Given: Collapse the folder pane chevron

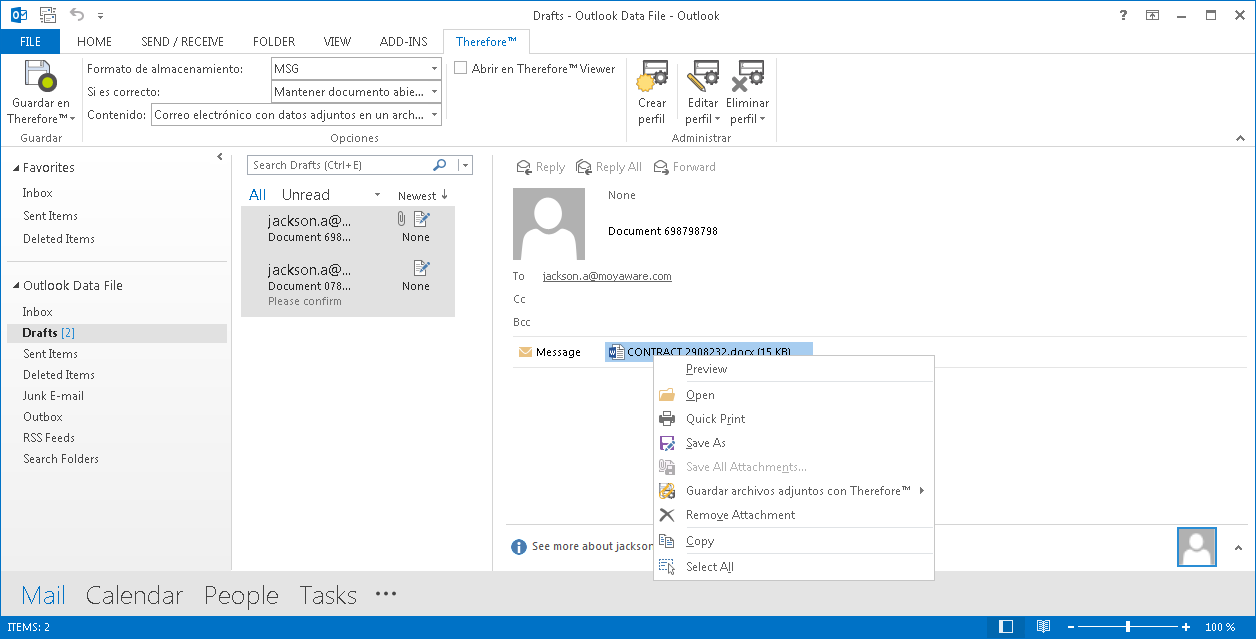Looking at the screenshot, I should (x=220, y=157).
